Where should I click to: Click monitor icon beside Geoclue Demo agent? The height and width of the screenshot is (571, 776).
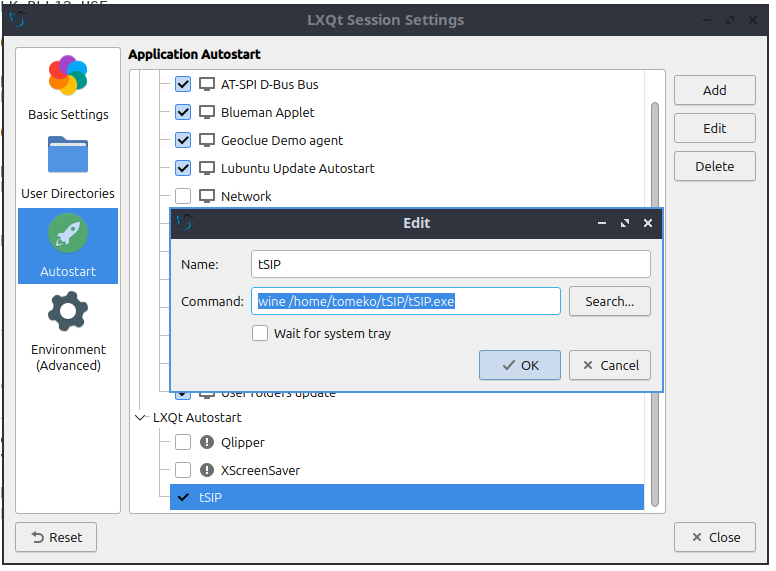point(207,141)
